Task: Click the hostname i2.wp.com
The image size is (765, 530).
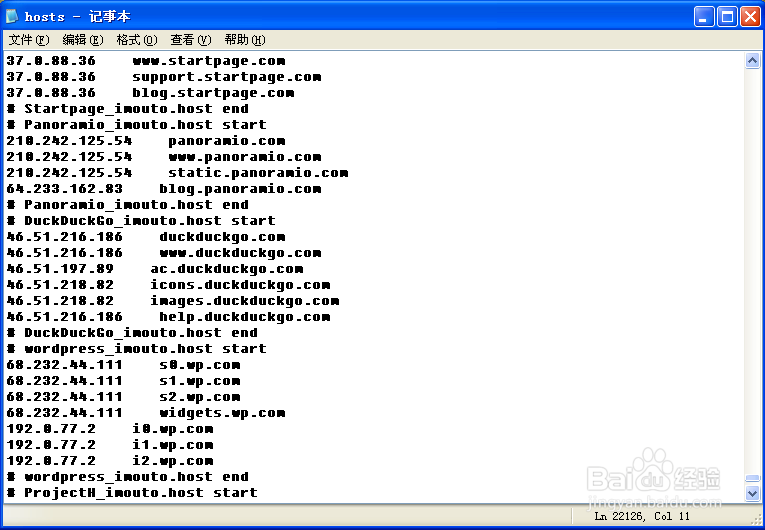Action: [x=173, y=461]
